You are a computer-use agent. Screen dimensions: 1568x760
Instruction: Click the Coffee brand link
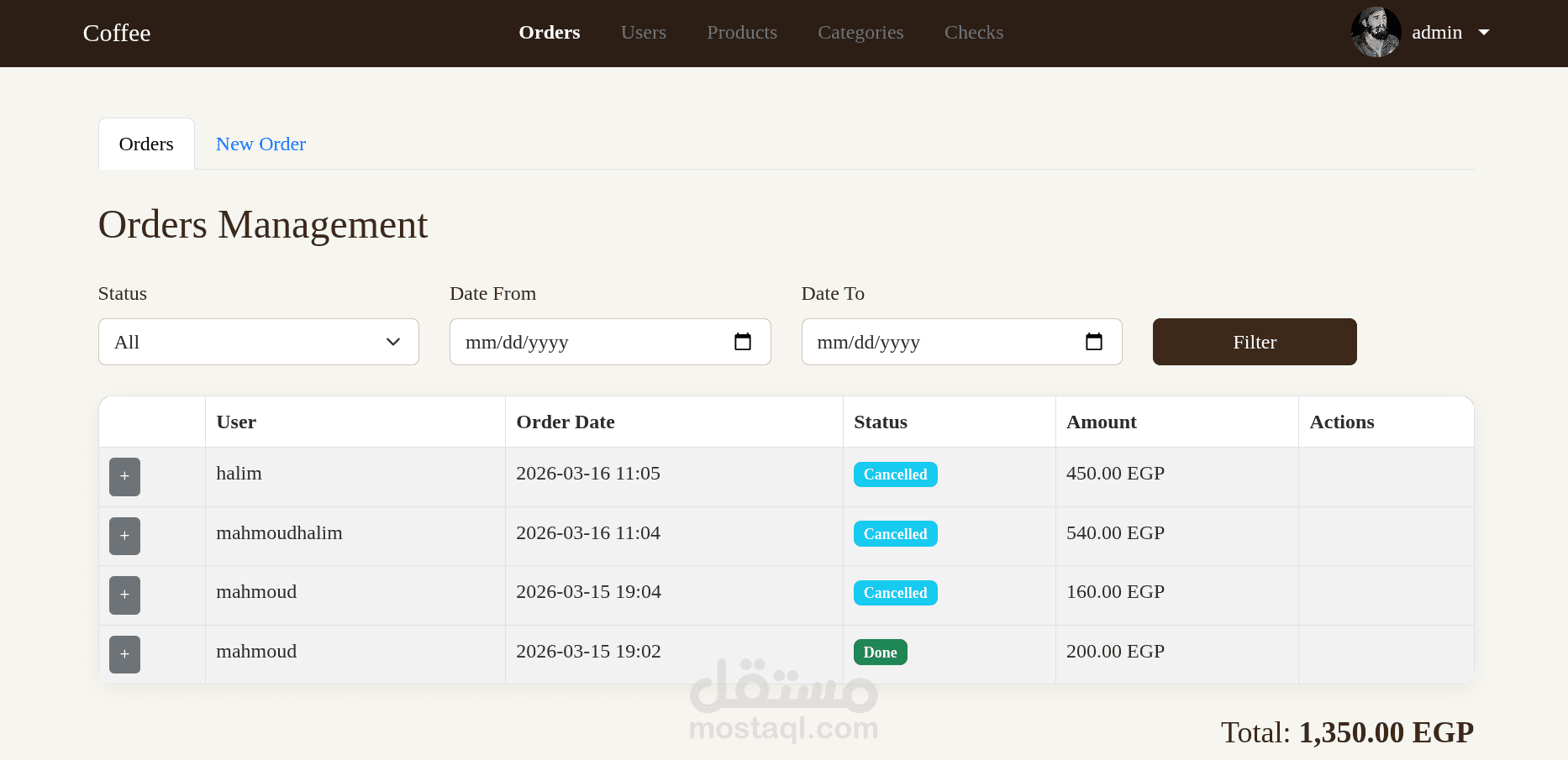tap(117, 33)
